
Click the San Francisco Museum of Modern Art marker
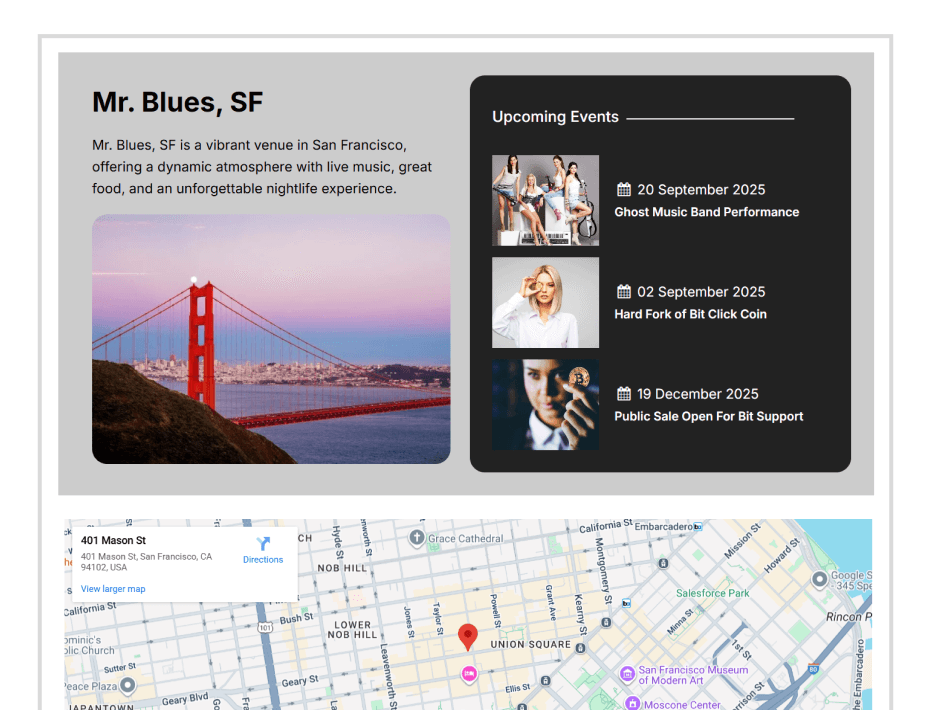627,675
